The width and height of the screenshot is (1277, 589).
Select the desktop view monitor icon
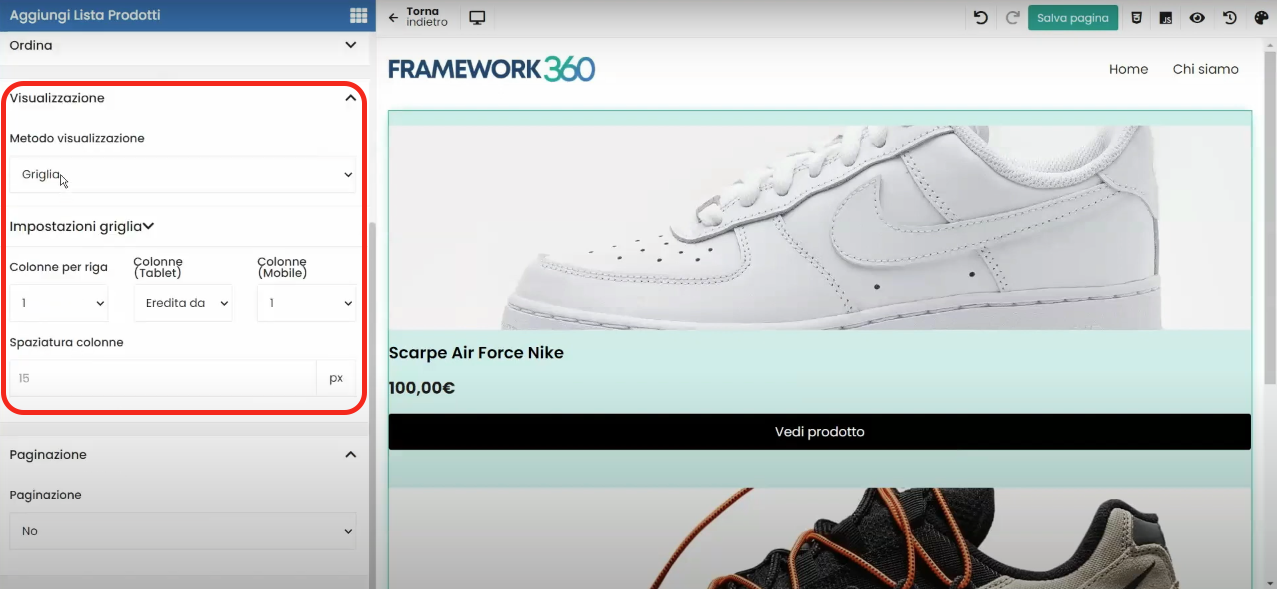coord(476,17)
